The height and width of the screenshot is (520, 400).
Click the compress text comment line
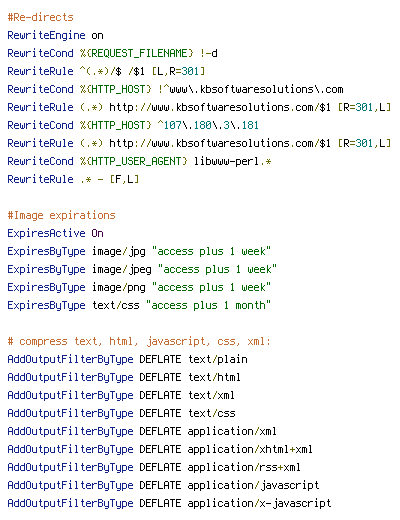tap(139, 341)
